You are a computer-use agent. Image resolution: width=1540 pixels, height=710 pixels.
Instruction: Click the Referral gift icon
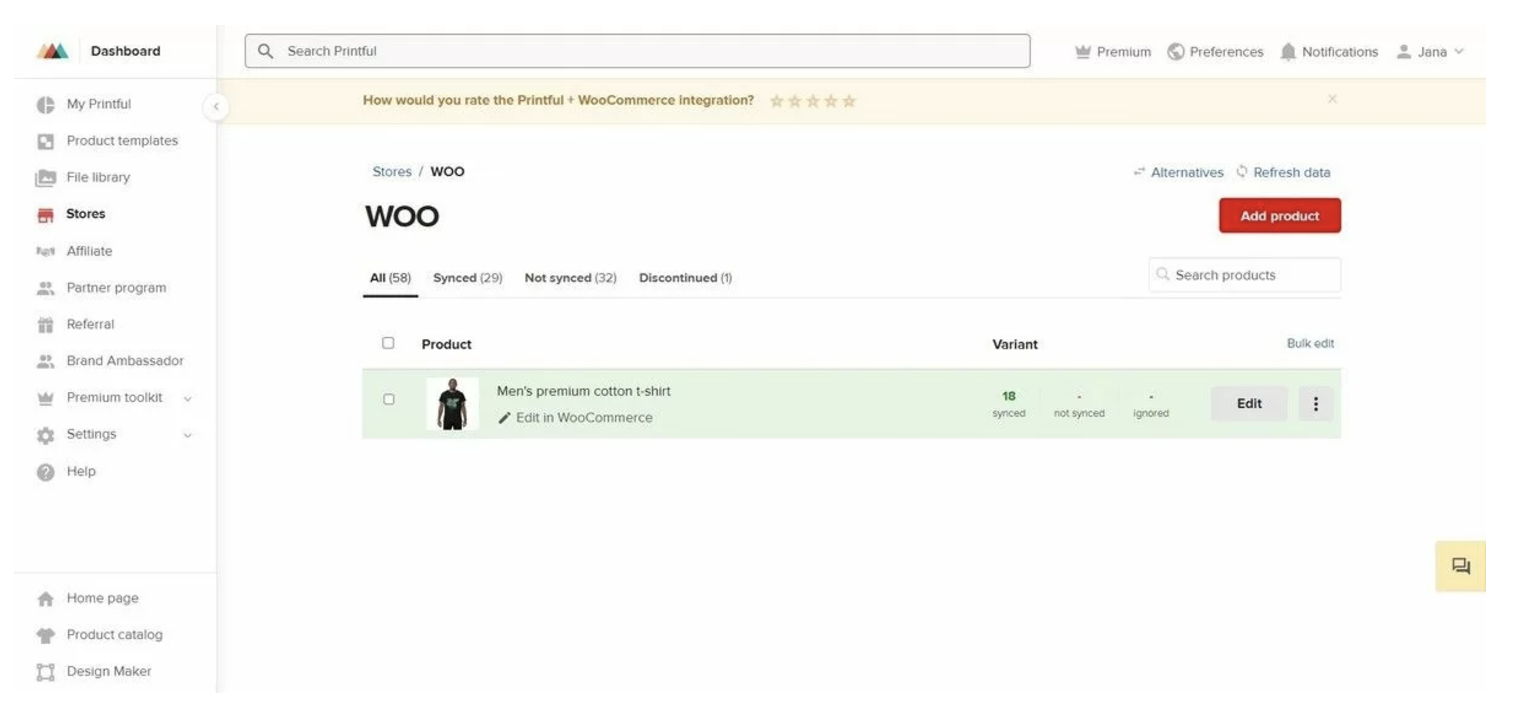point(45,324)
